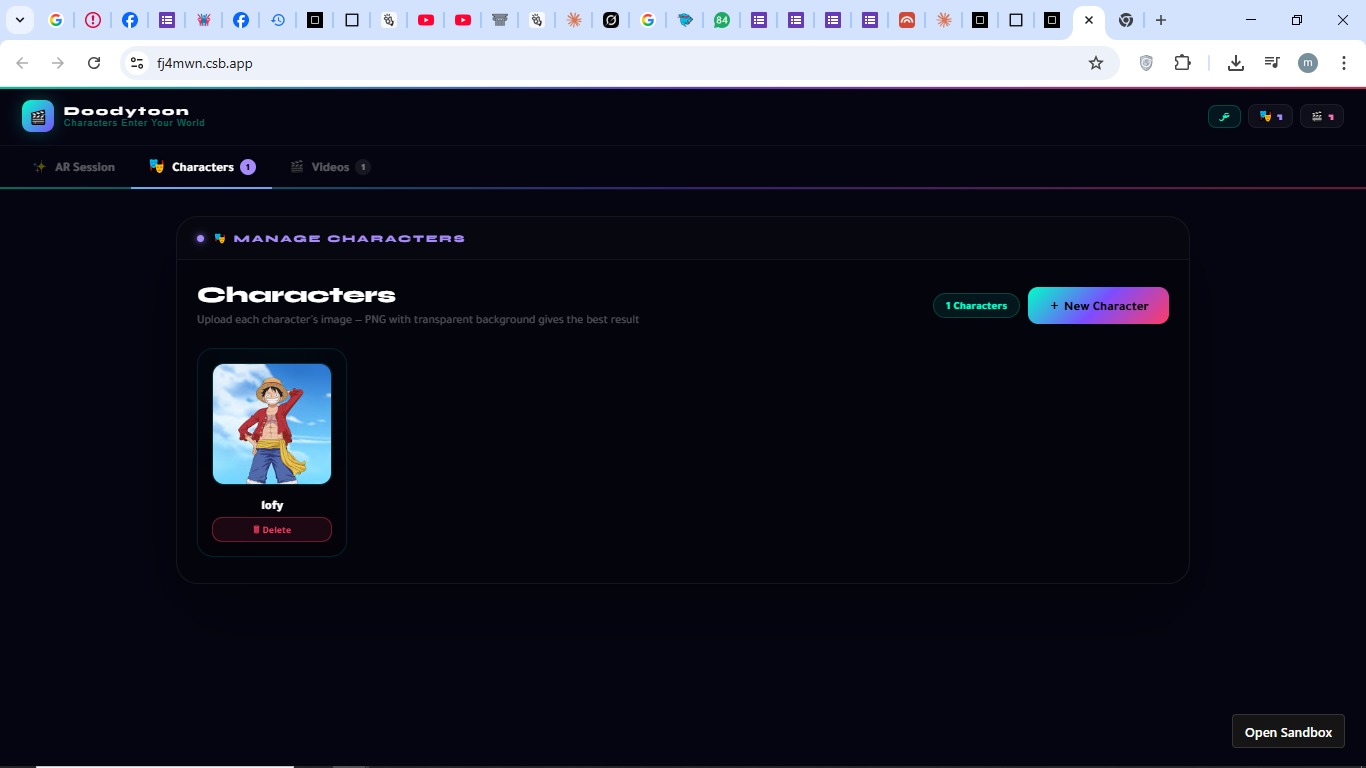Switch to the gray column icon tab
The width and height of the screenshot is (1366, 768).
click(x=500, y=20)
